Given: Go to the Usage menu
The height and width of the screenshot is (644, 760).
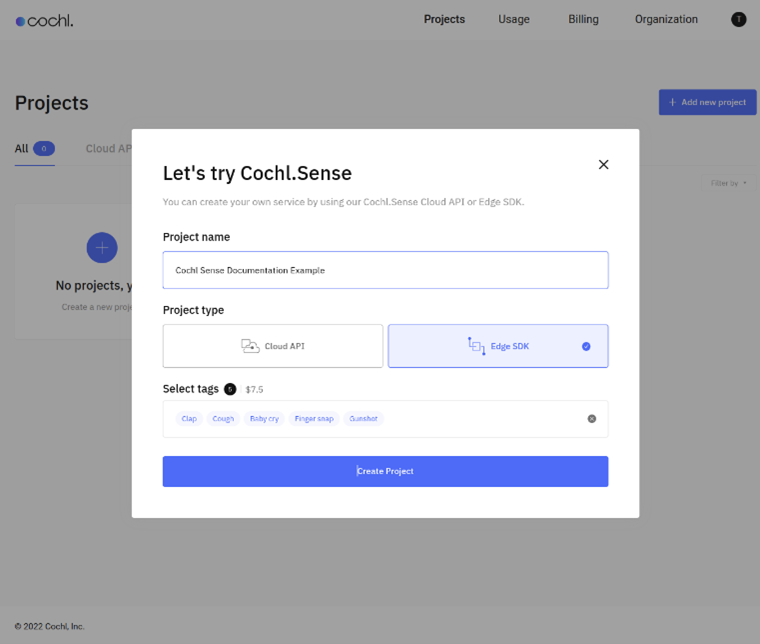Looking at the screenshot, I should tap(514, 19).
